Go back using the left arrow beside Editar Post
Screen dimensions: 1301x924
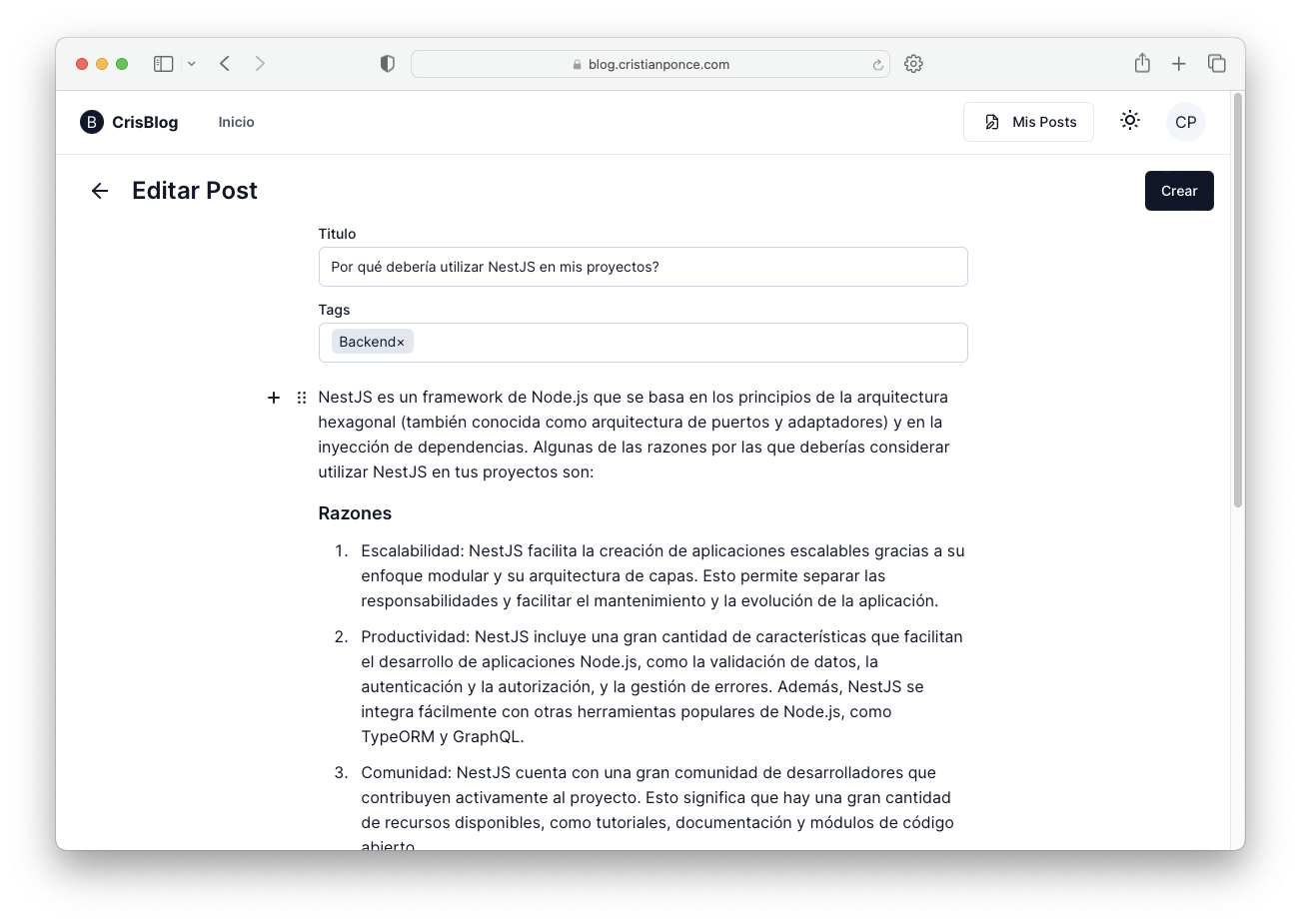[x=100, y=191]
